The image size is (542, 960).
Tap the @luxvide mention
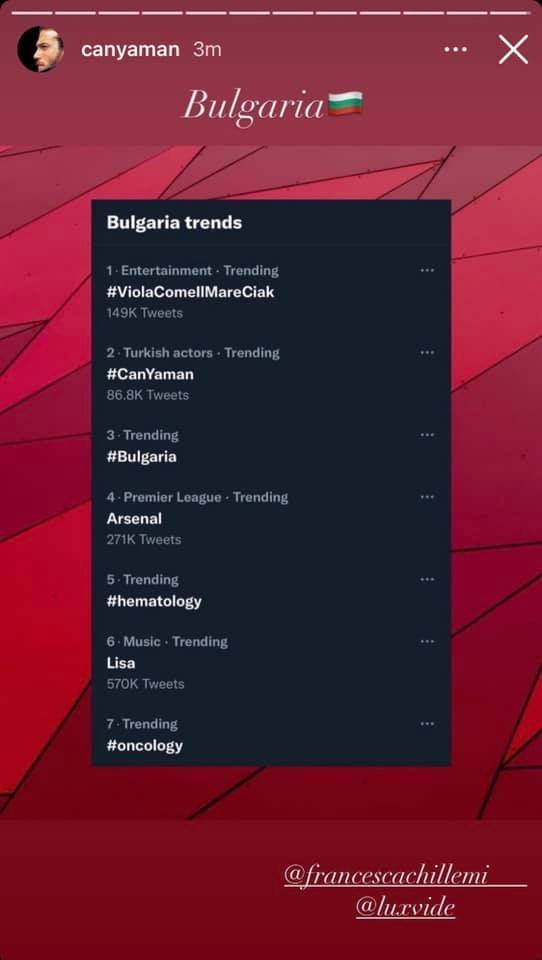405,908
